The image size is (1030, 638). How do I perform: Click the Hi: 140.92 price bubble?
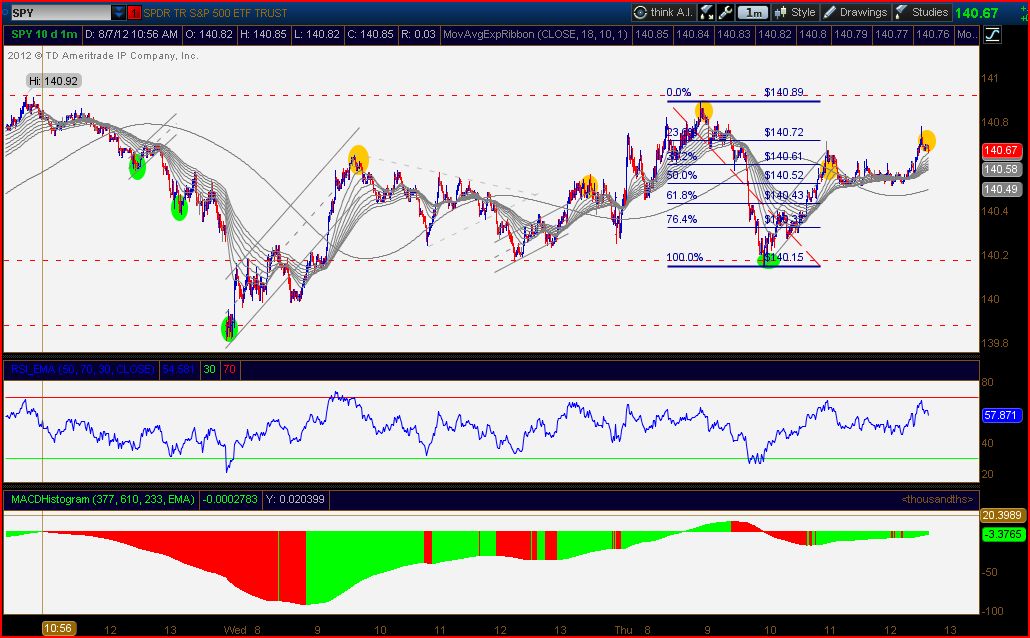pos(53,81)
